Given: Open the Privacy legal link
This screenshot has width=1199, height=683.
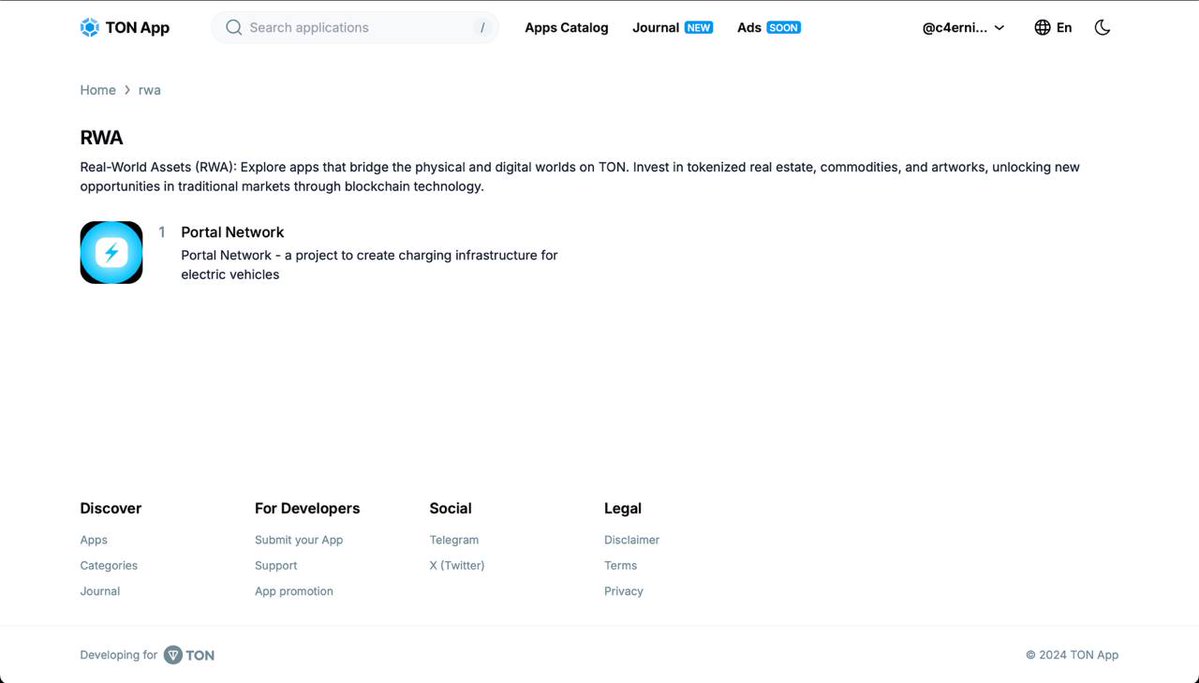Looking at the screenshot, I should coord(623,591).
